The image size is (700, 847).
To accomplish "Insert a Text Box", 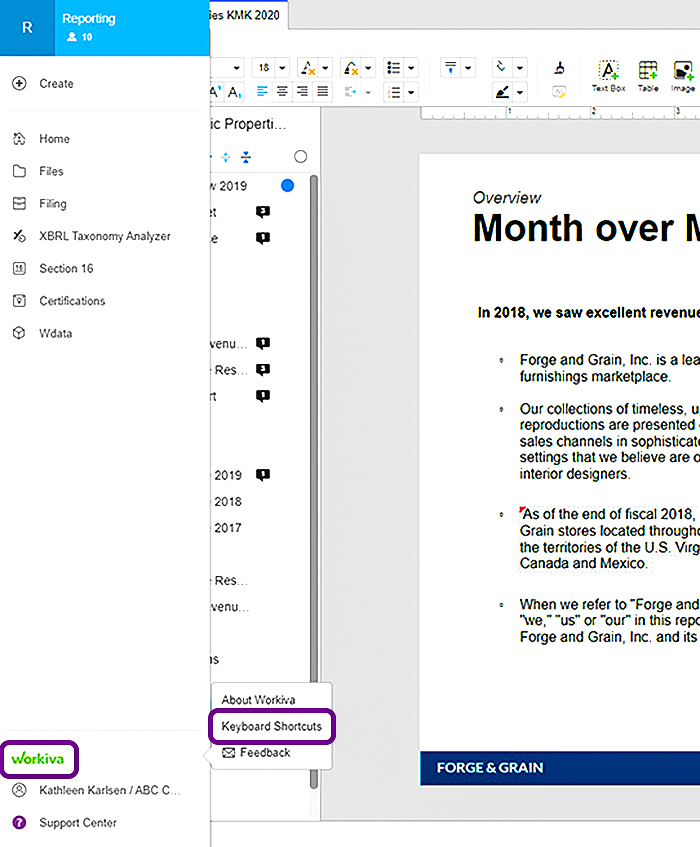I will (608, 76).
